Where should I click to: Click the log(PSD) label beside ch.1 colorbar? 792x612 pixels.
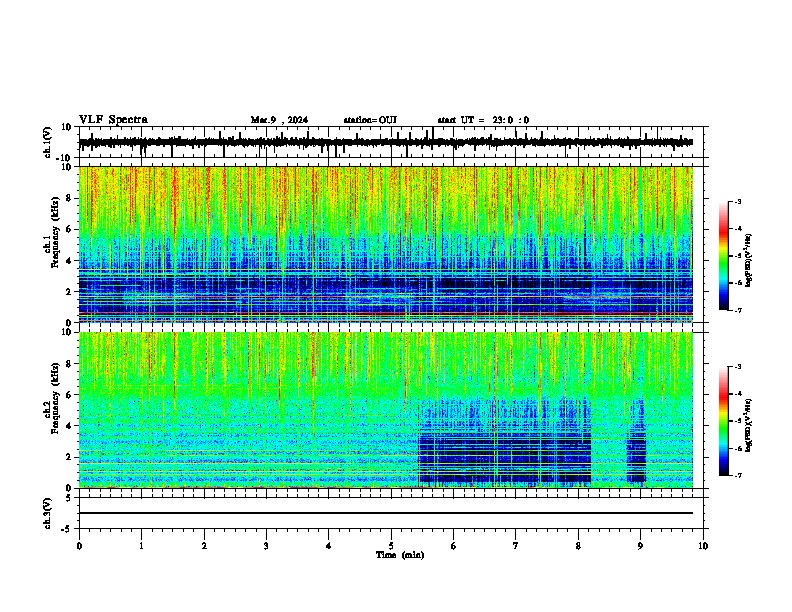pyautogui.click(x=748, y=260)
